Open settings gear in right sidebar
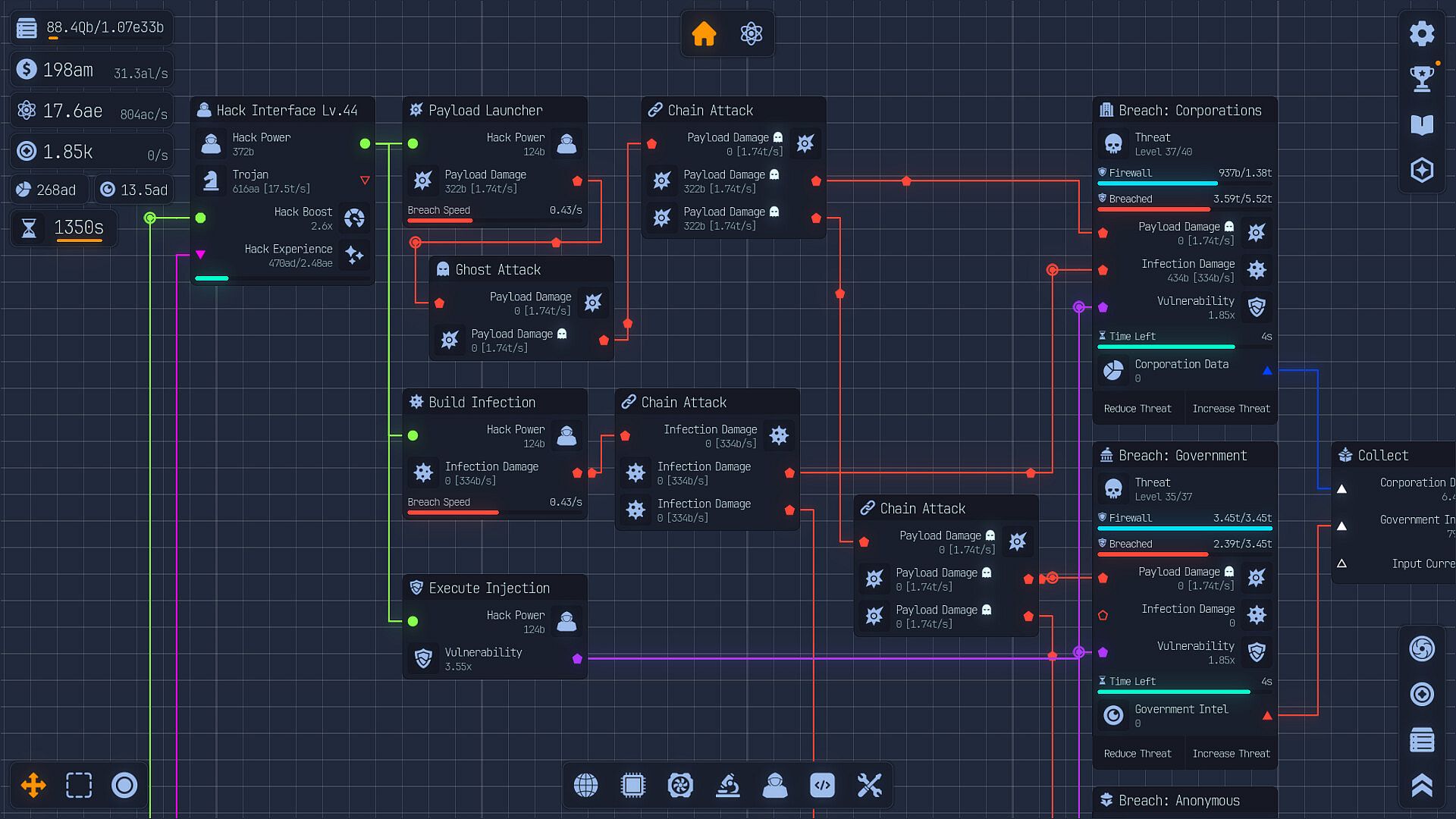 [x=1422, y=34]
